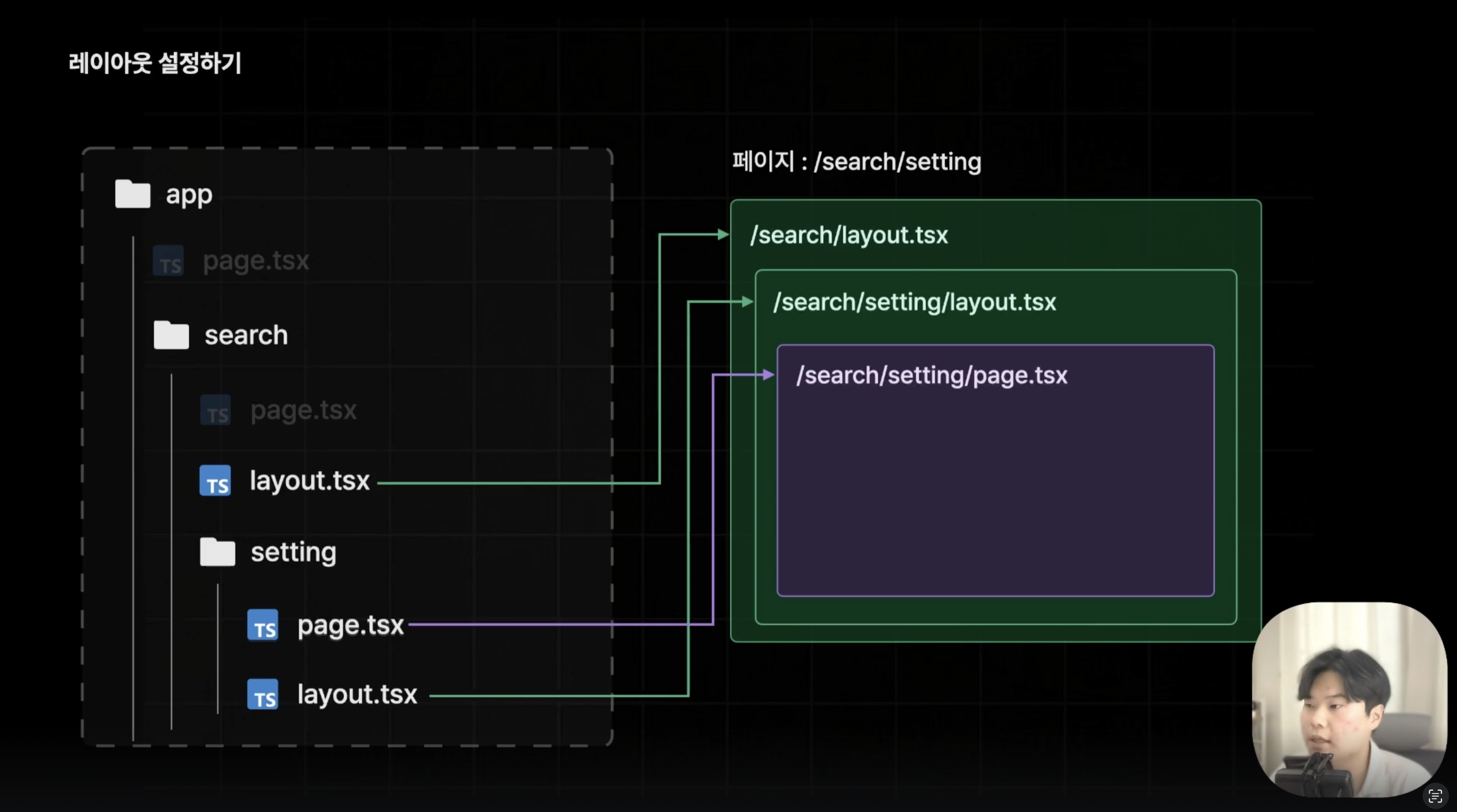Click the TS icon beside setting page.tsx

point(263,625)
